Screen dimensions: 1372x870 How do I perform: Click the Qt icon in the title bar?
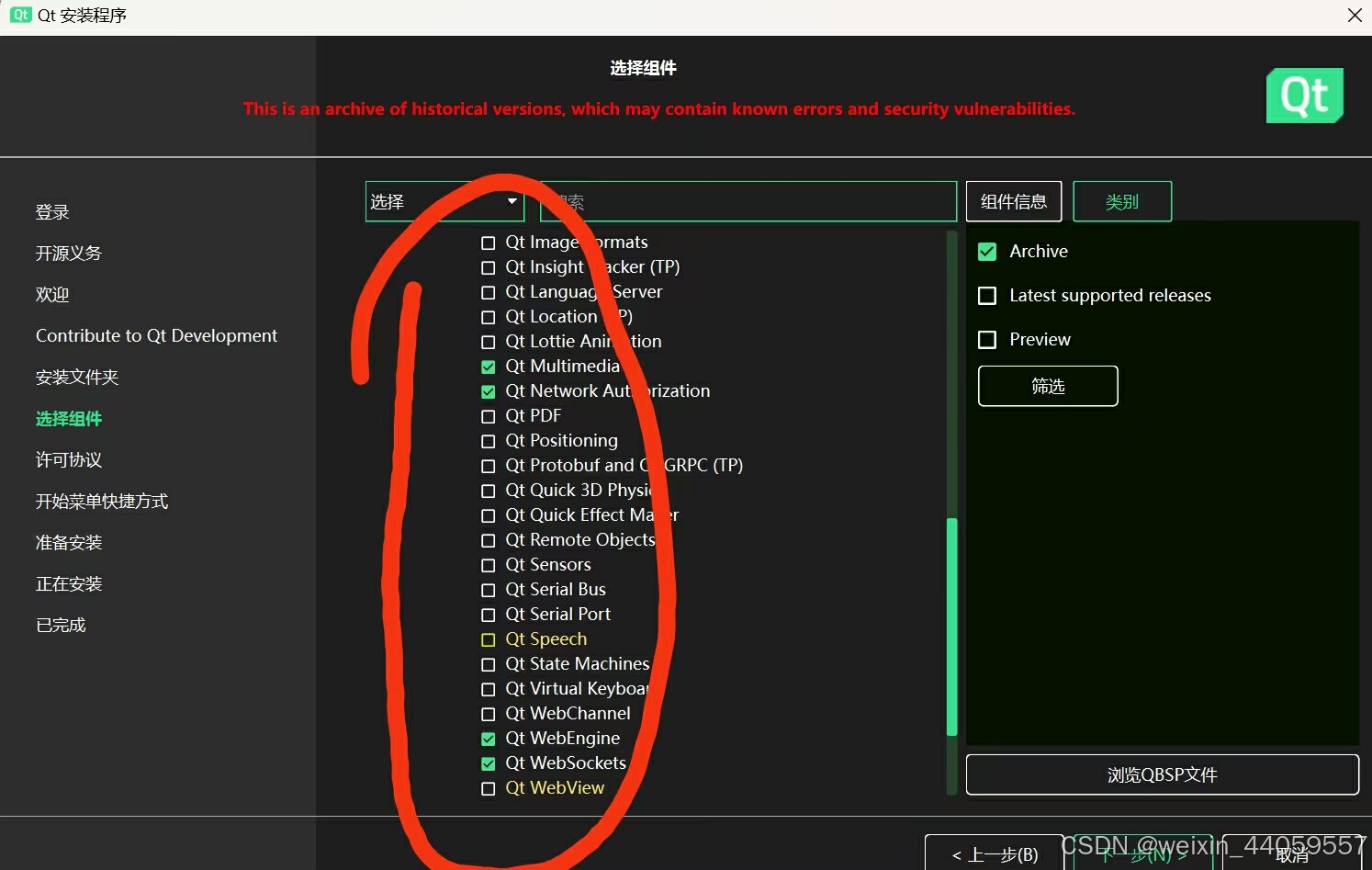(19, 15)
